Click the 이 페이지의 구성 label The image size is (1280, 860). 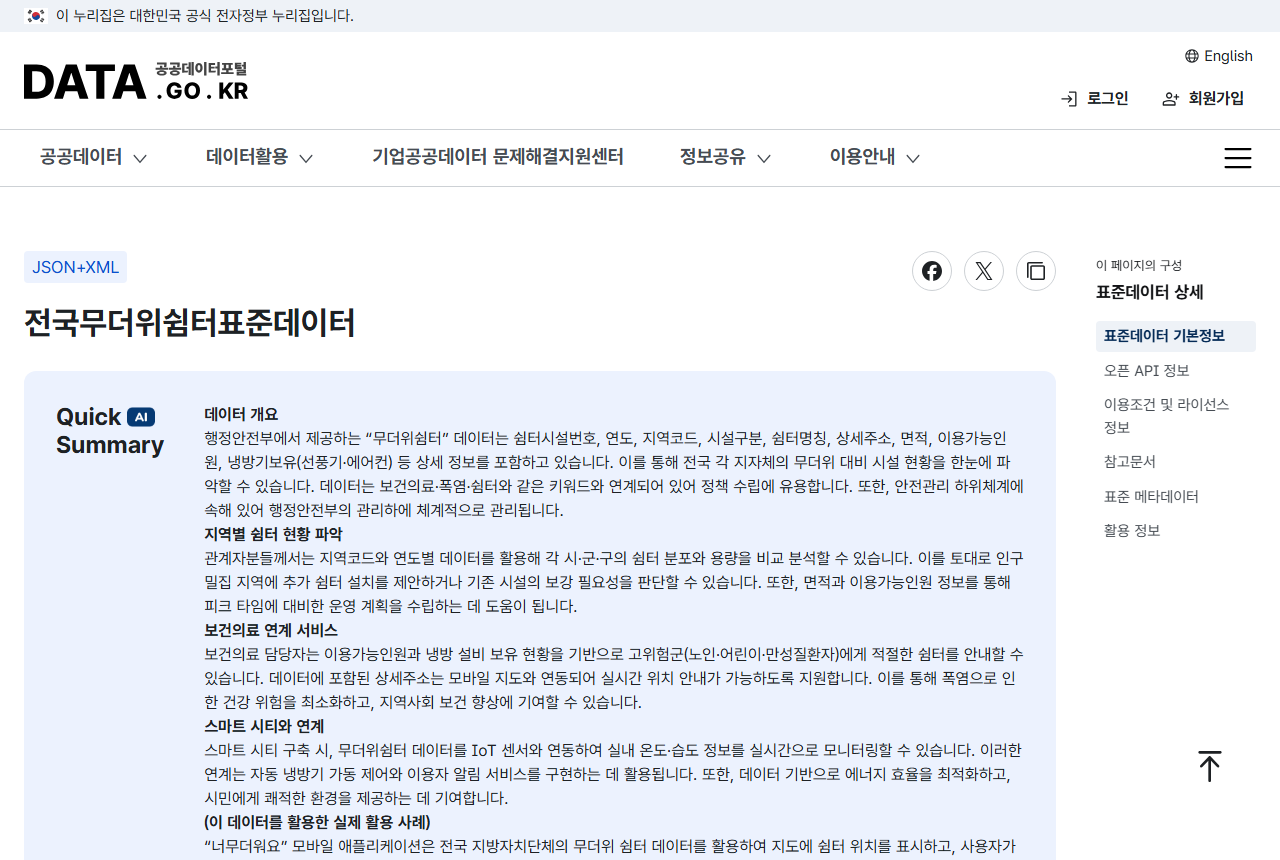(1139, 265)
